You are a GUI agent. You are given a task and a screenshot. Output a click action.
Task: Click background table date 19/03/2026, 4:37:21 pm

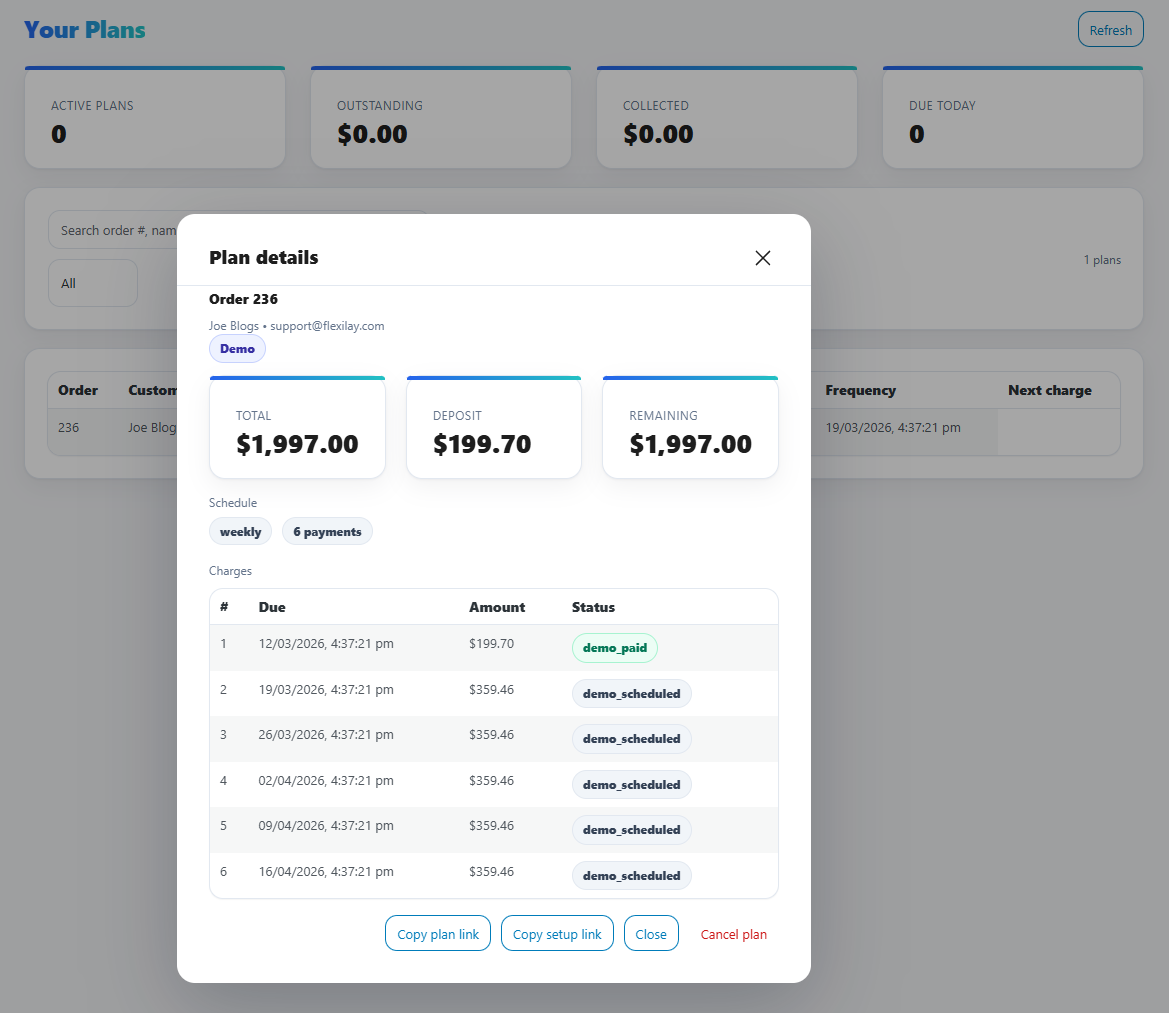(893, 428)
